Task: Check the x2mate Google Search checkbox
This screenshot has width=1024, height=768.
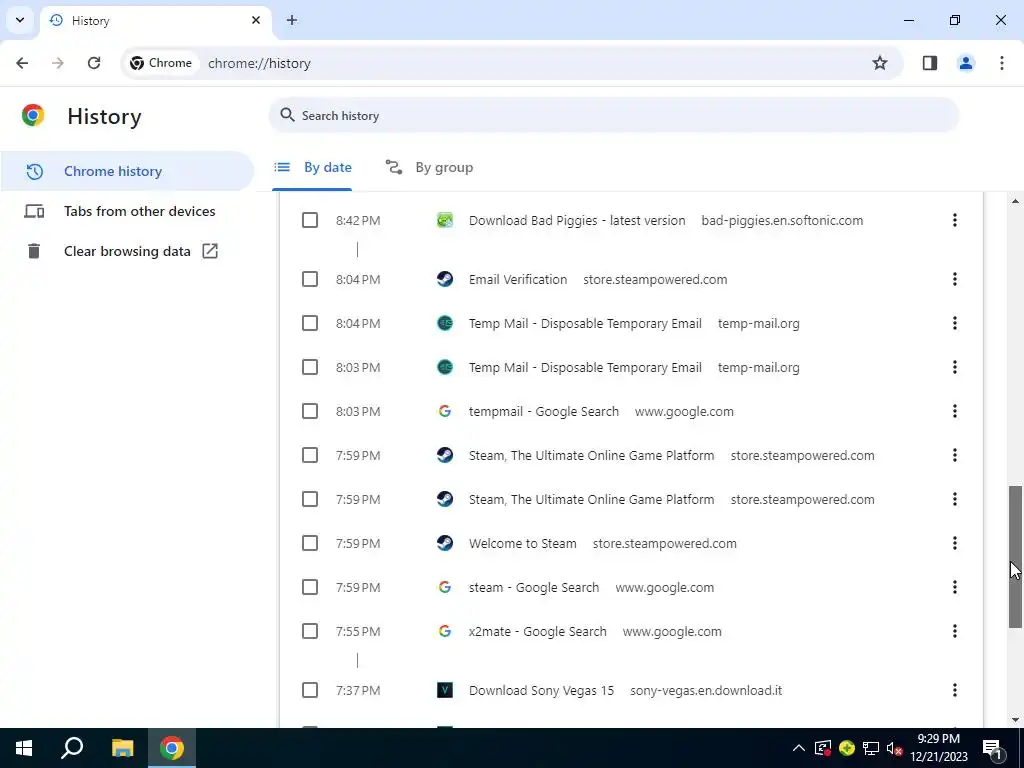Action: [310, 632]
